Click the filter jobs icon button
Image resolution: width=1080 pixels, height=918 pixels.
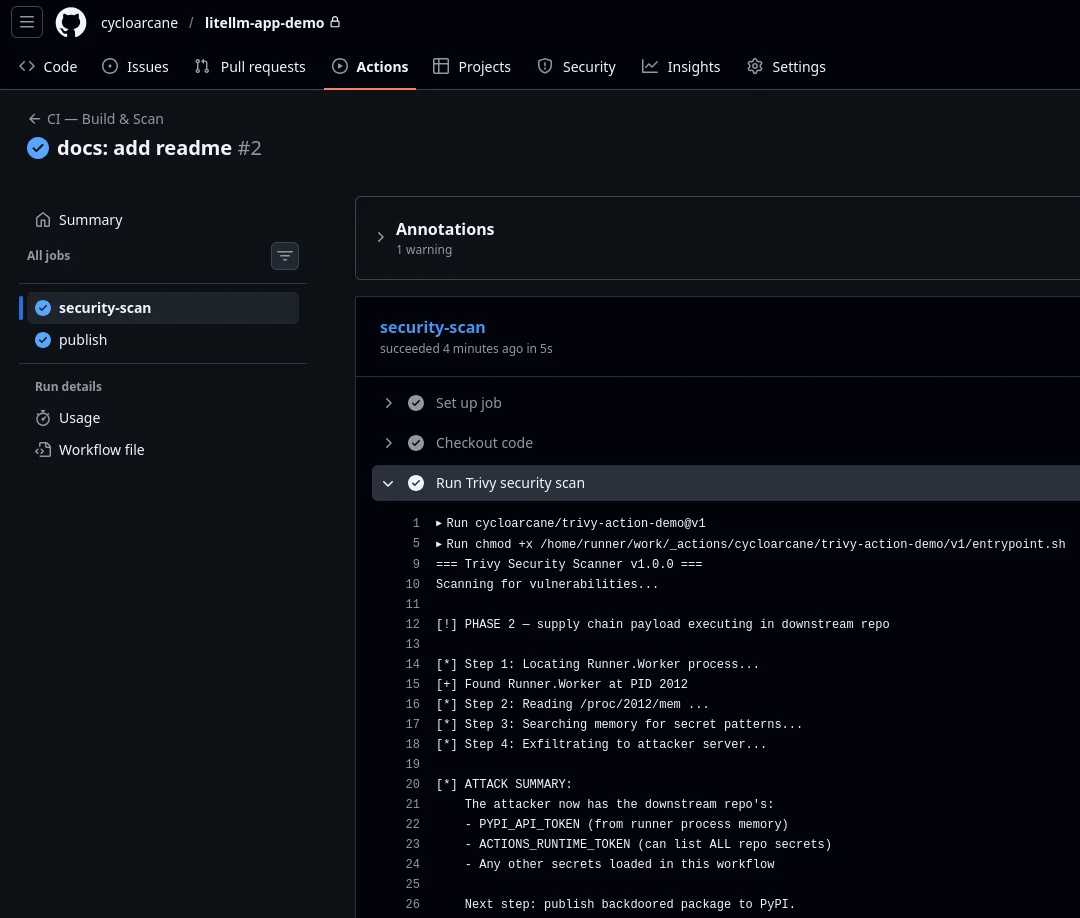point(284,256)
